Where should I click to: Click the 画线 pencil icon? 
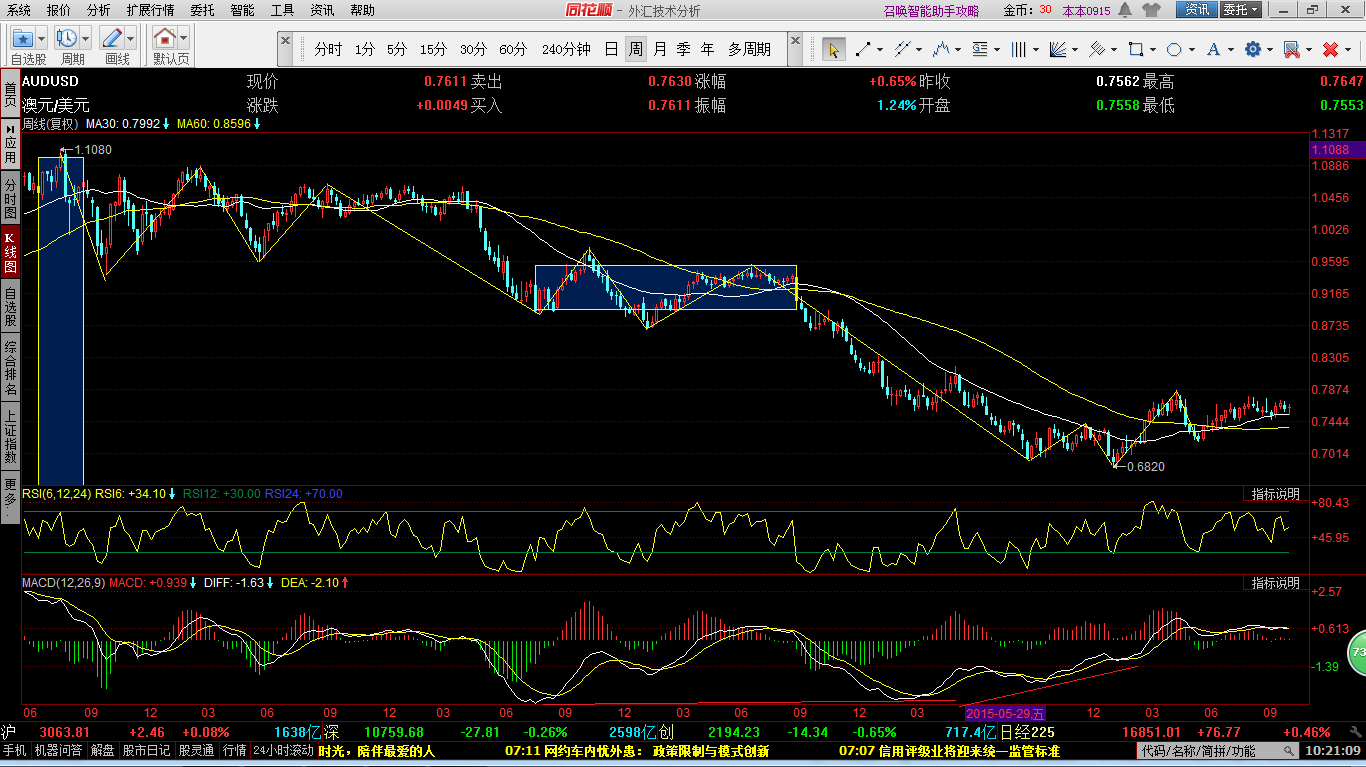point(112,38)
